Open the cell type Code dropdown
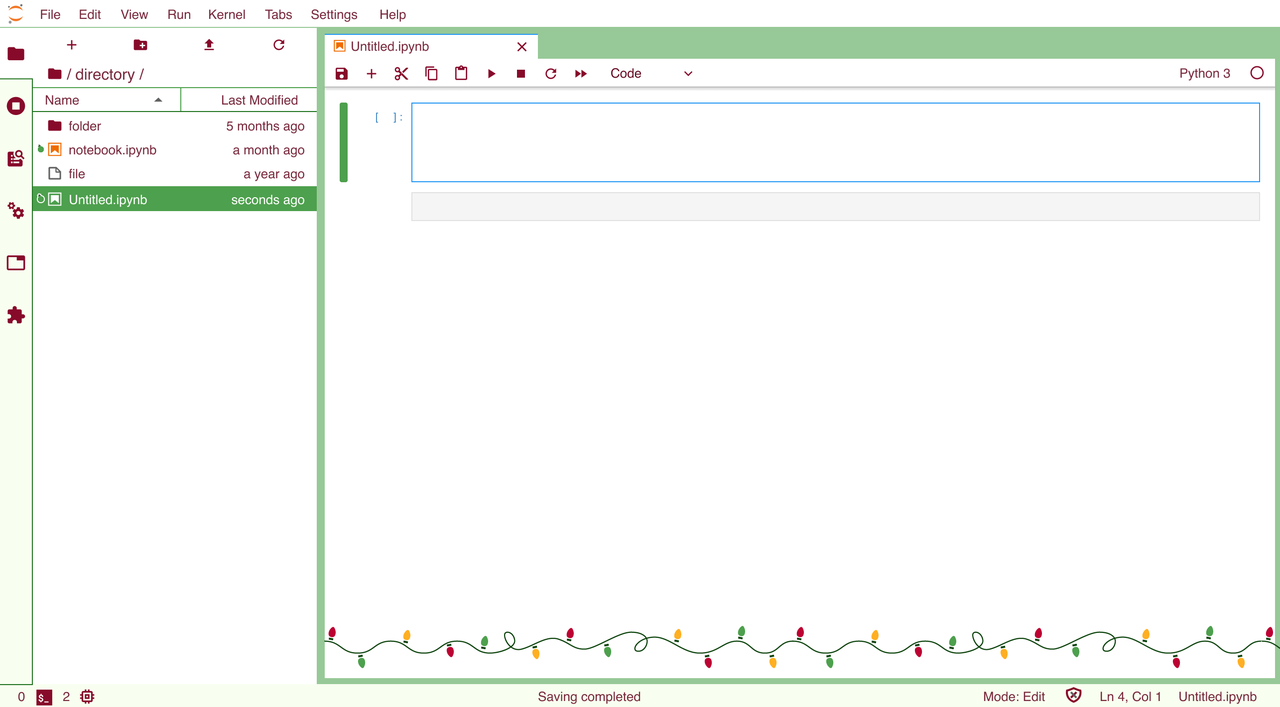This screenshot has width=1280, height=707. click(x=651, y=74)
